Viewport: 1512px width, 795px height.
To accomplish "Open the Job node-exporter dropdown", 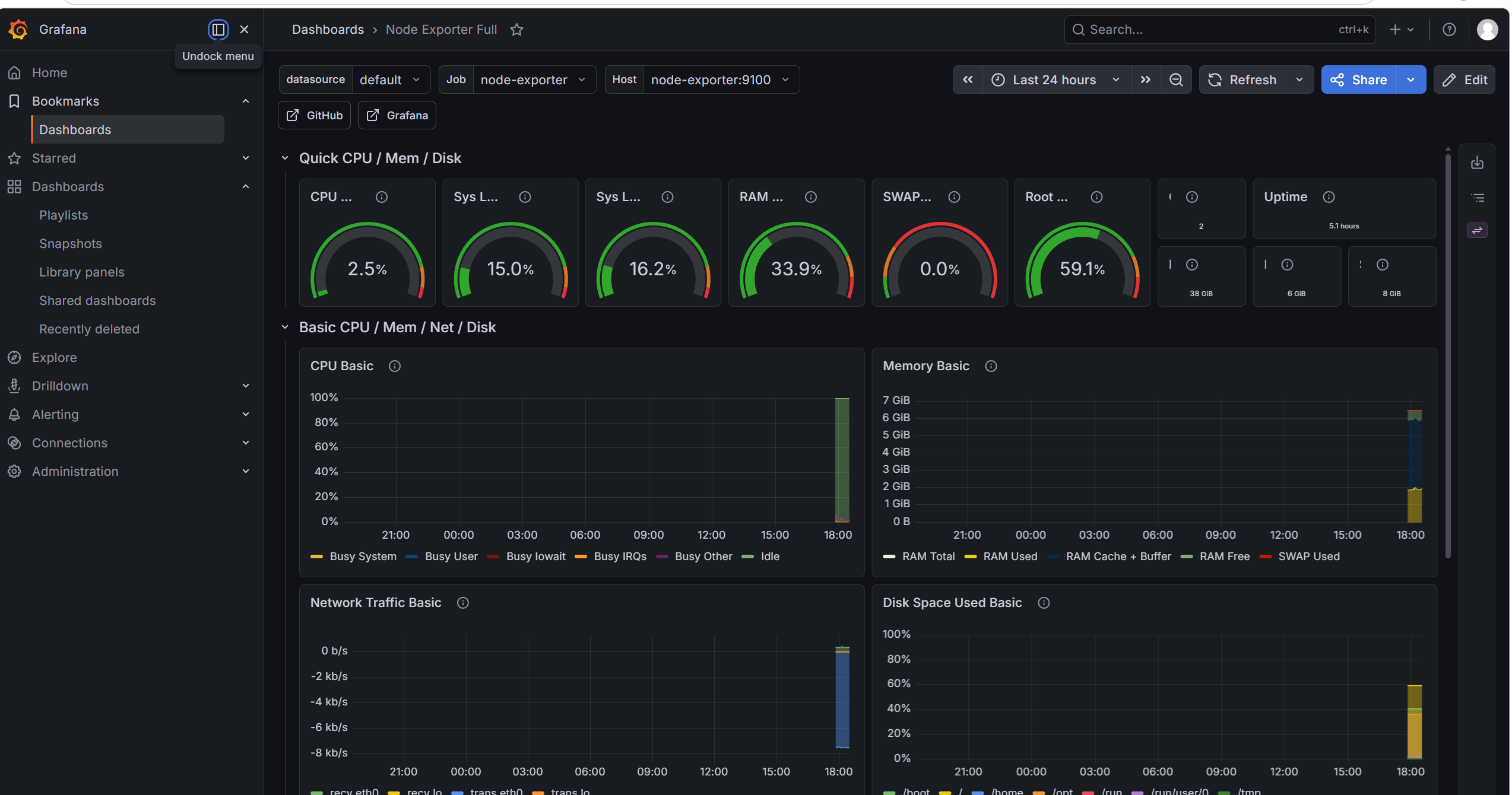I will click(x=534, y=79).
